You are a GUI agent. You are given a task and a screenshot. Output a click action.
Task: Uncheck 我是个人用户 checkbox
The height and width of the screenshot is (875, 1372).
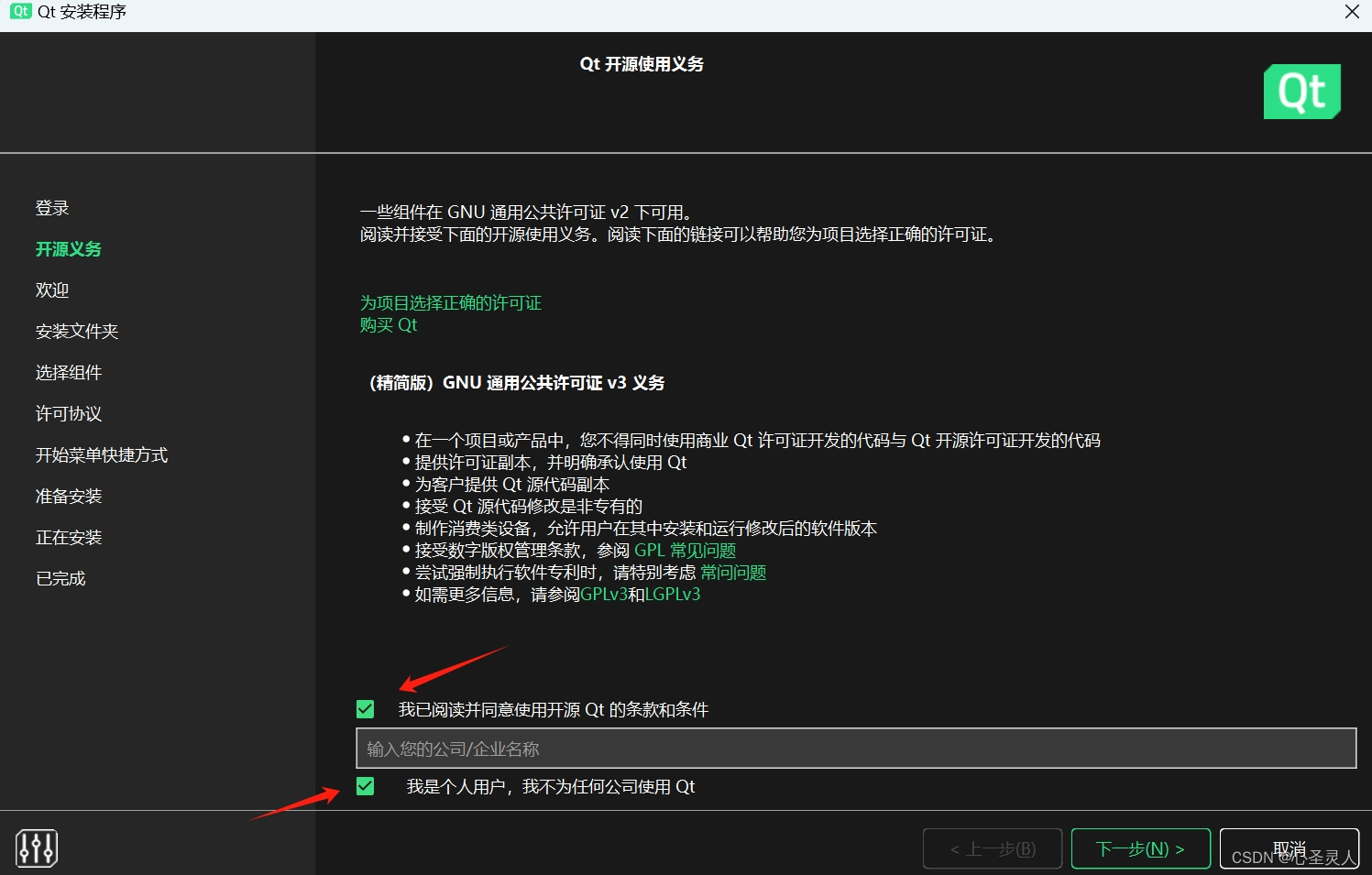pos(365,786)
